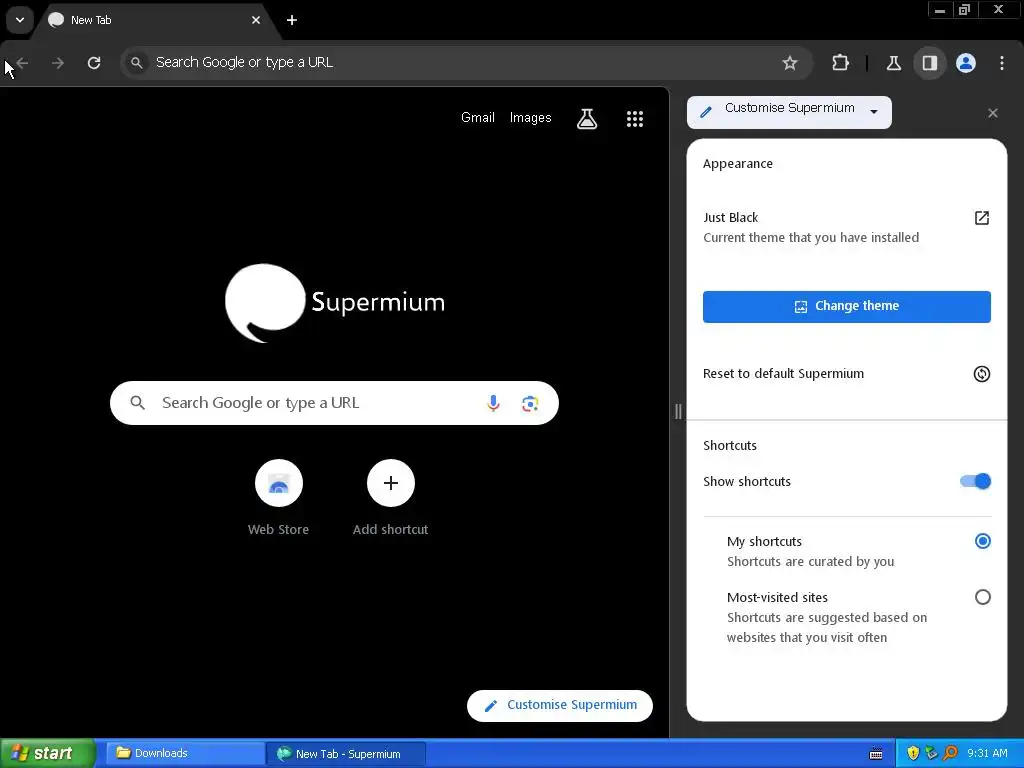
Task: Close the New Tab tab
Action: tap(256, 20)
